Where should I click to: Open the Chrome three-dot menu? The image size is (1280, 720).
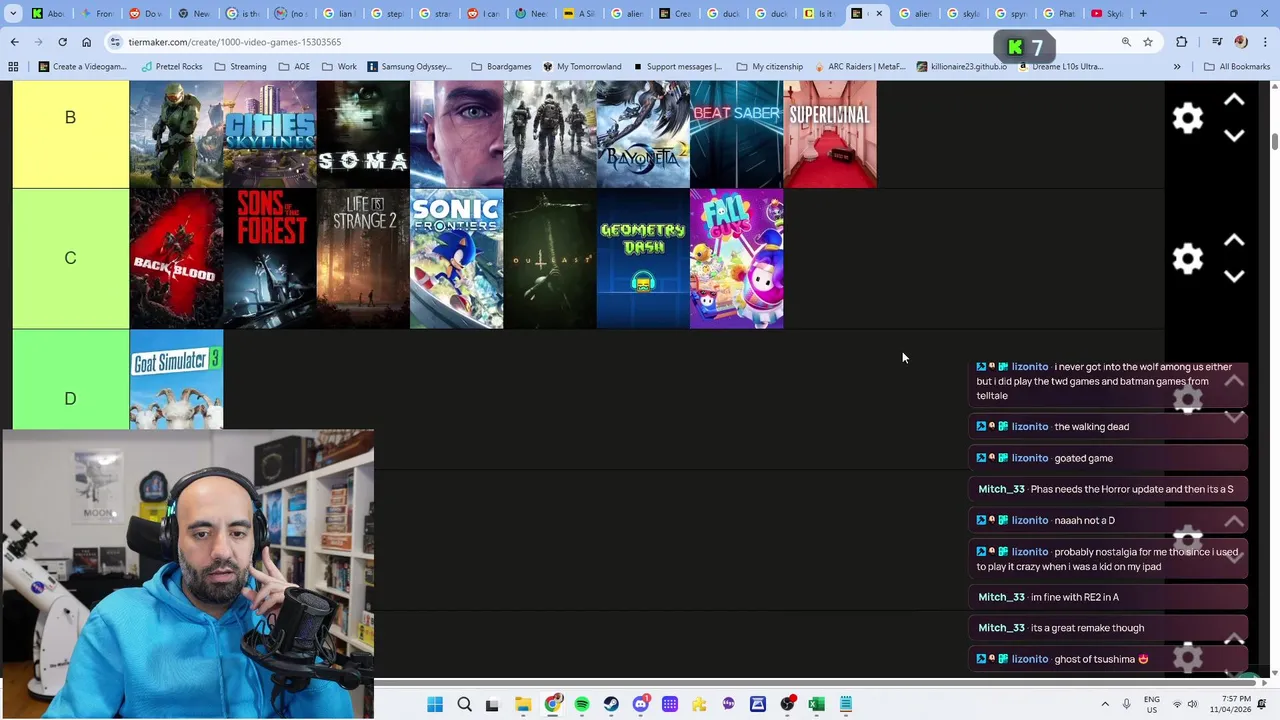point(1264,42)
